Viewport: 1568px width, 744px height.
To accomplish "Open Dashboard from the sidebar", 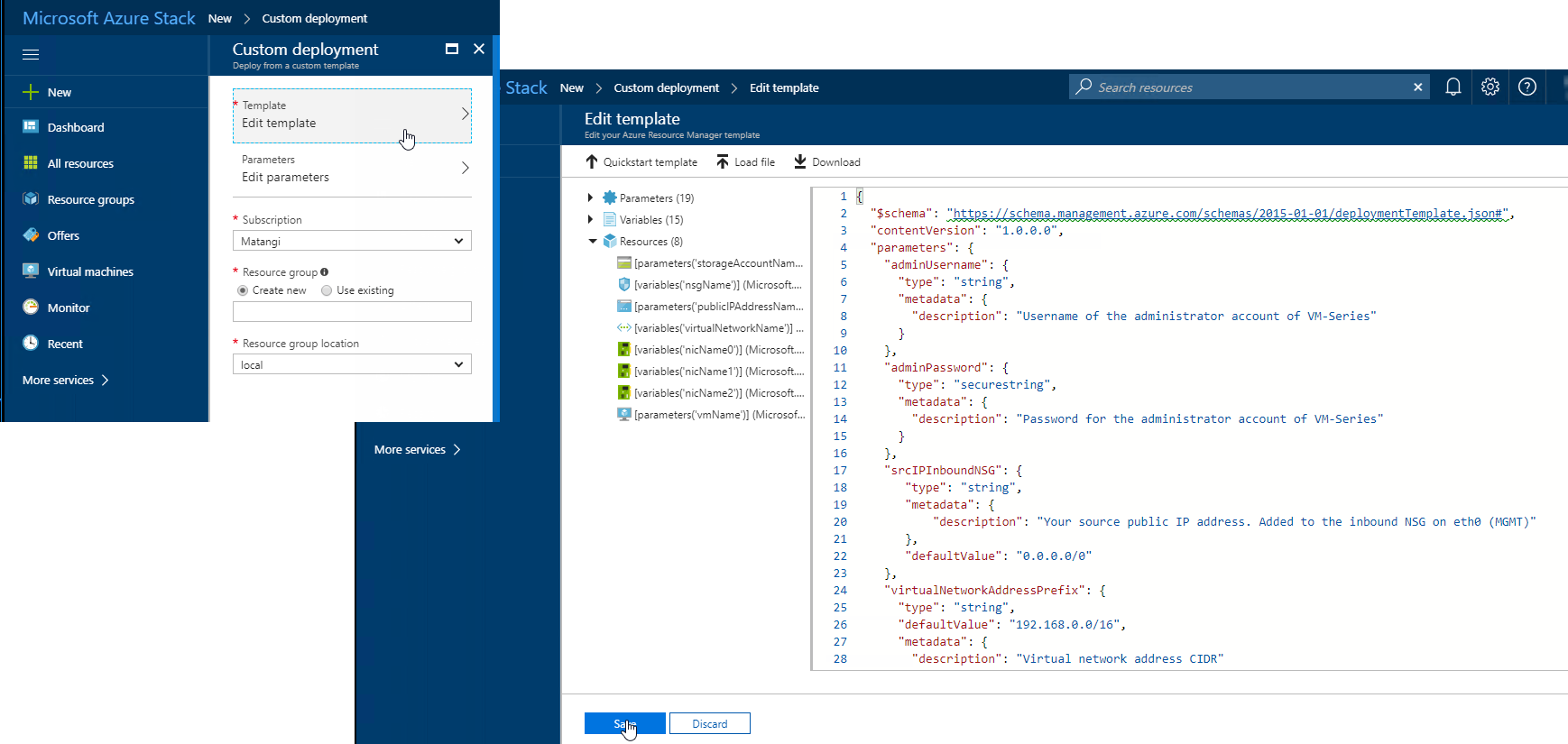I will (75, 127).
